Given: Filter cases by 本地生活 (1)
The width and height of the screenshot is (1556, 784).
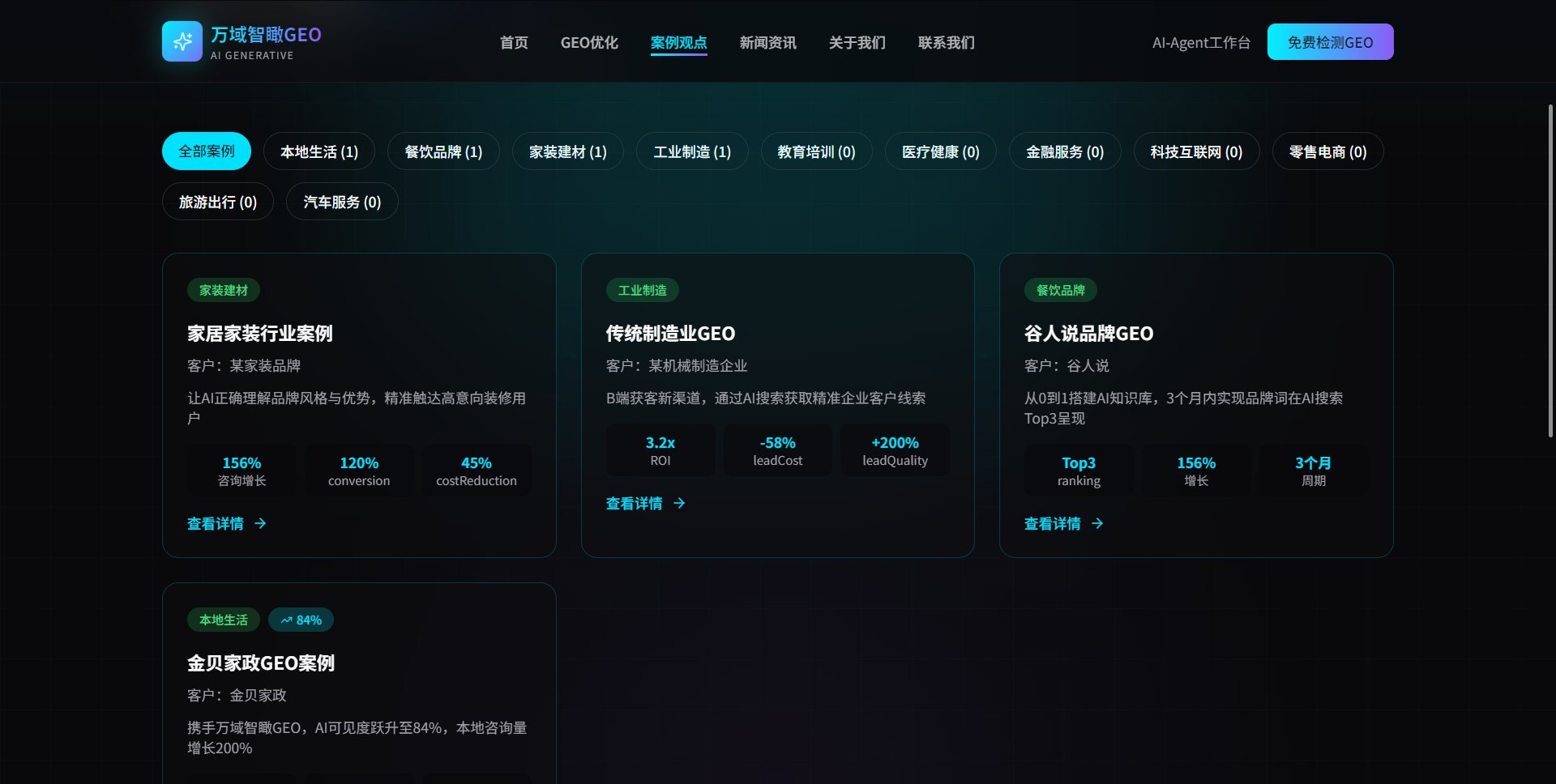Looking at the screenshot, I should click(x=319, y=151).
